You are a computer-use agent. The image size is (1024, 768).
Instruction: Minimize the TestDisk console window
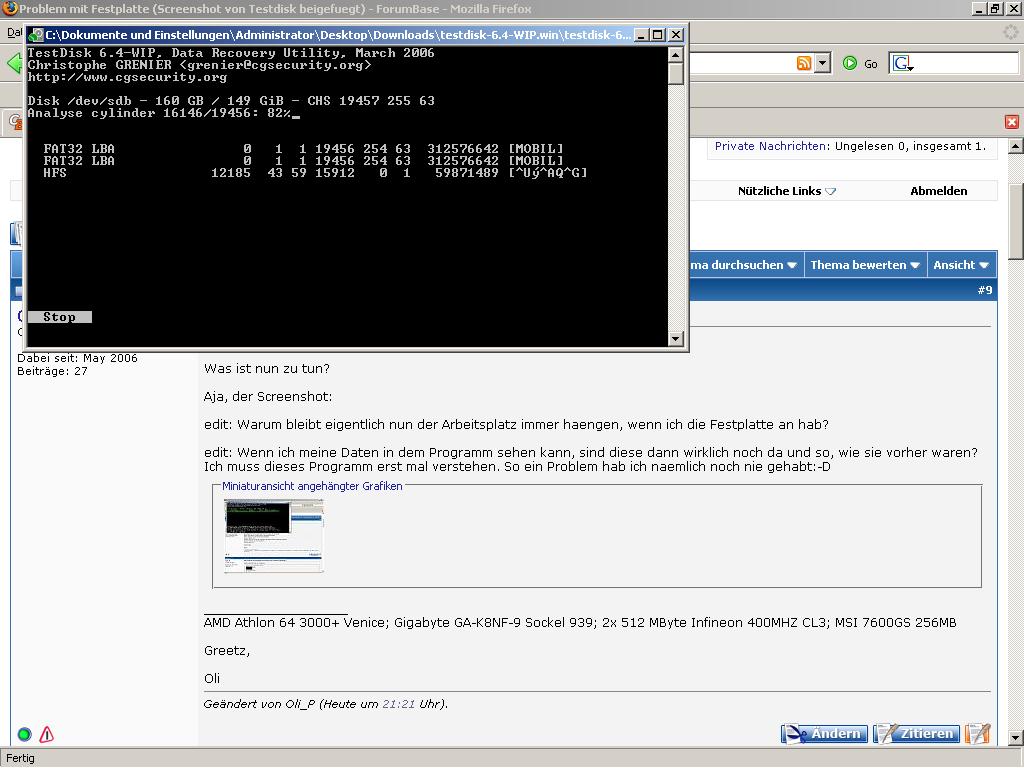[641, 35]
